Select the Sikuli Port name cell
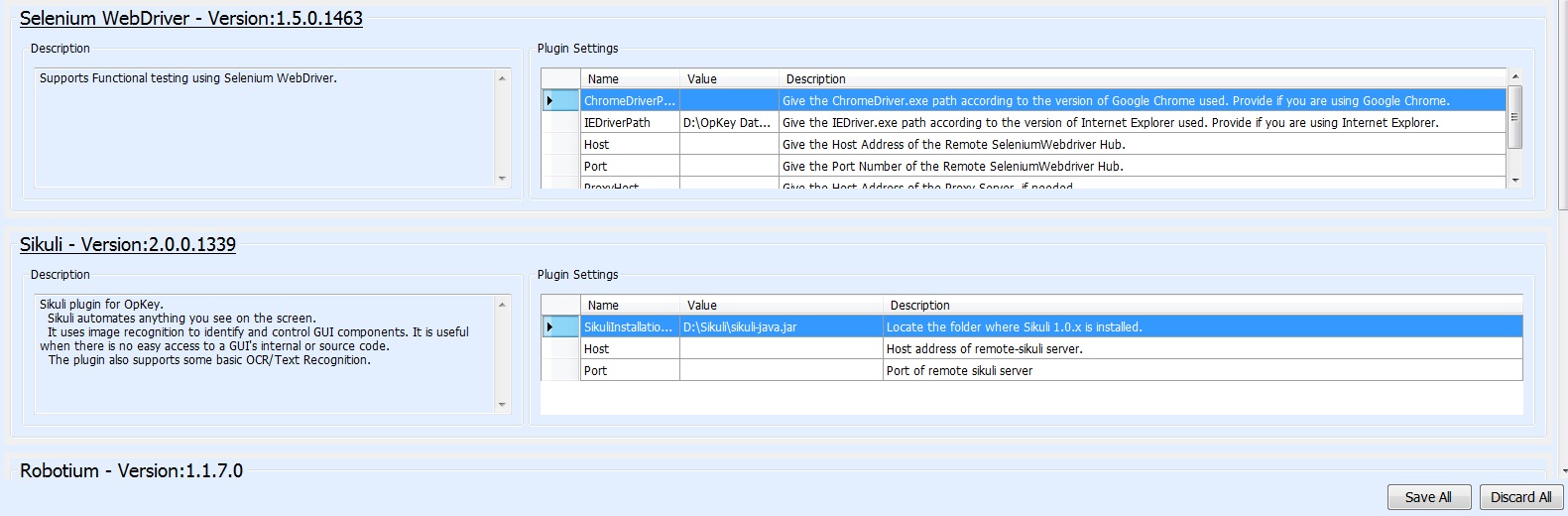The image size is (1568, 516). 630,370
